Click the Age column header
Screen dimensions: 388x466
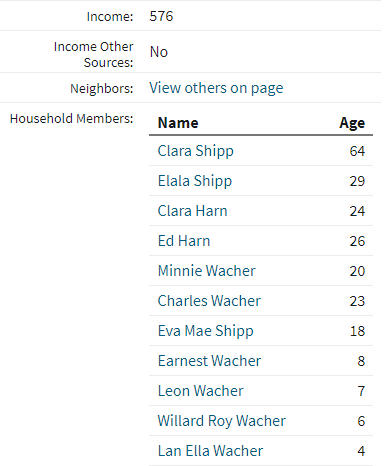pos(352,123)
